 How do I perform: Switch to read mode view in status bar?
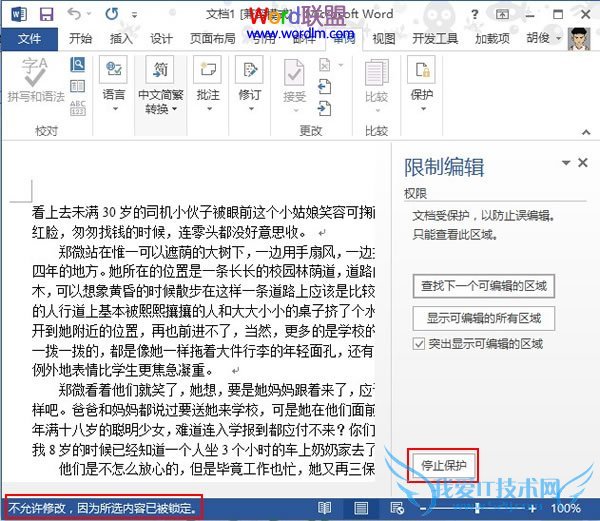pyautogui.click(x=325, y=508)
